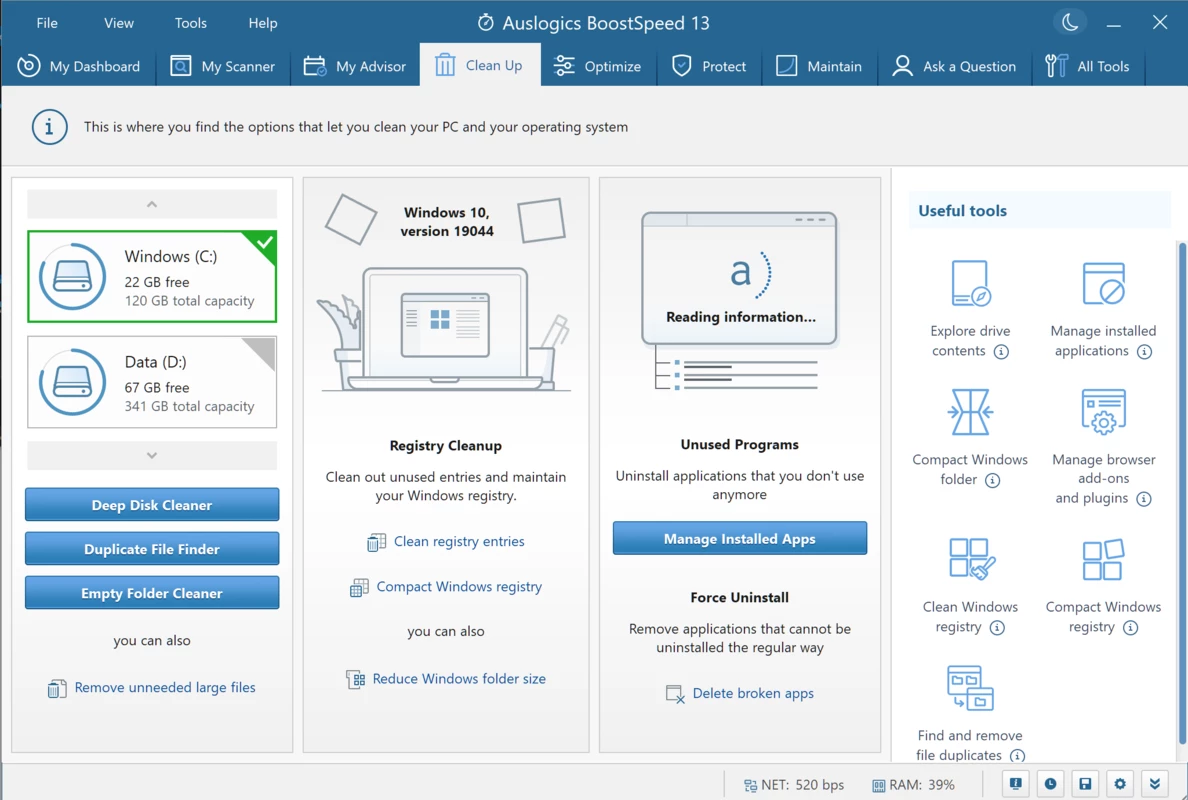Select the Data (D:) drive card
This screenshot has height=800, width=1188.
152,383
